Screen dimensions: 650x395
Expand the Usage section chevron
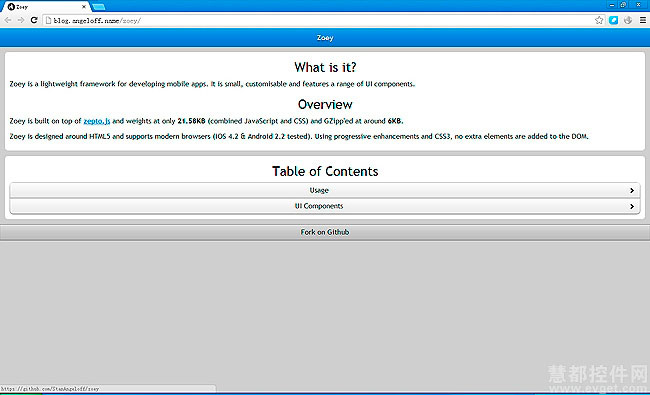tap(632, 190)
